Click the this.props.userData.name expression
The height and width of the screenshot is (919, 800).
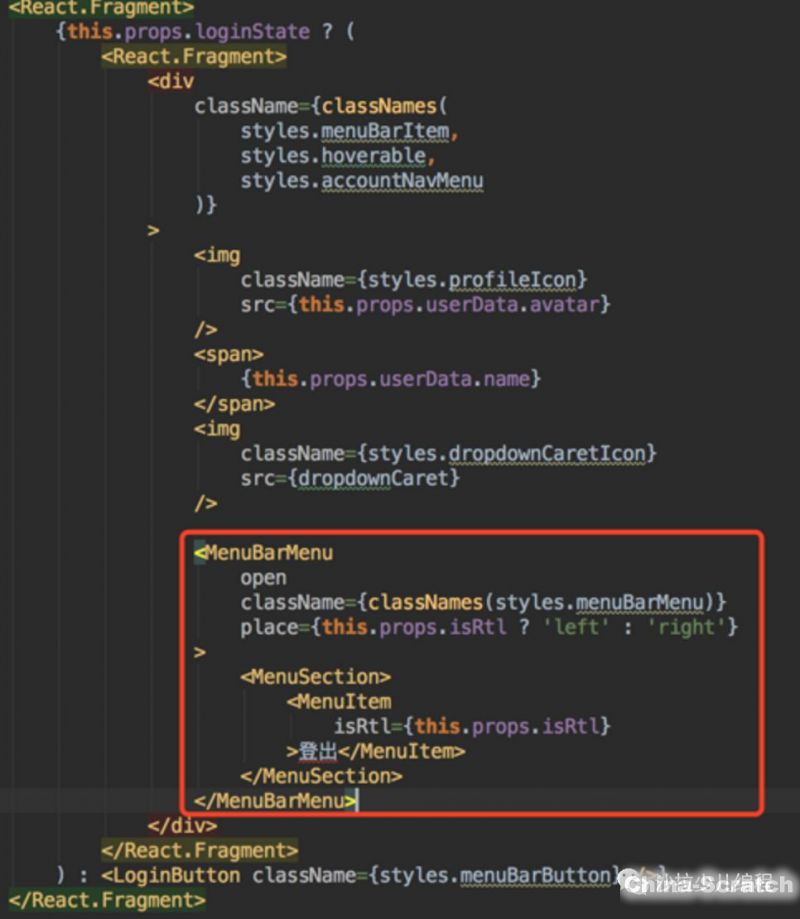tap(396, 379)
